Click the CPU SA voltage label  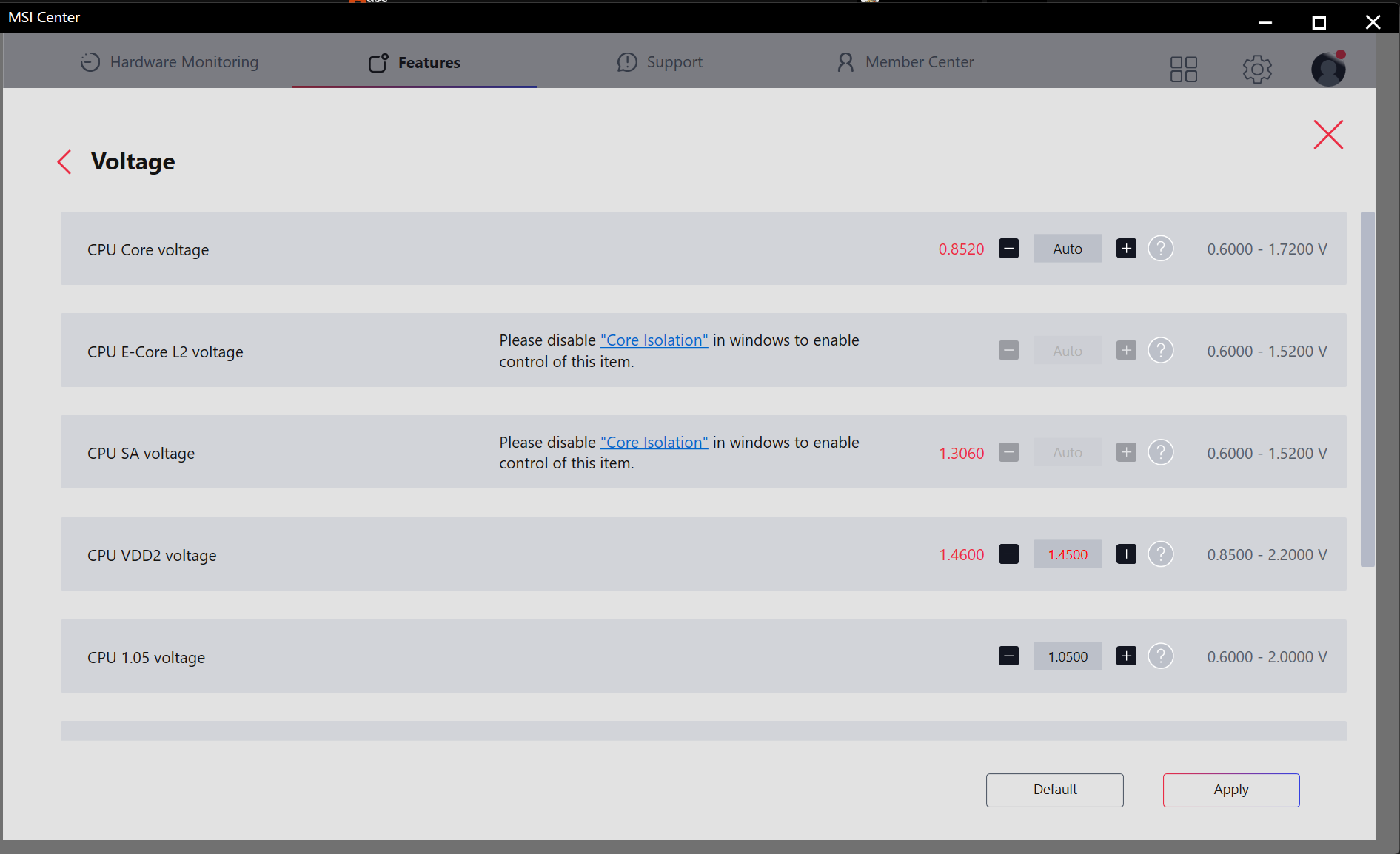(141, 454)
